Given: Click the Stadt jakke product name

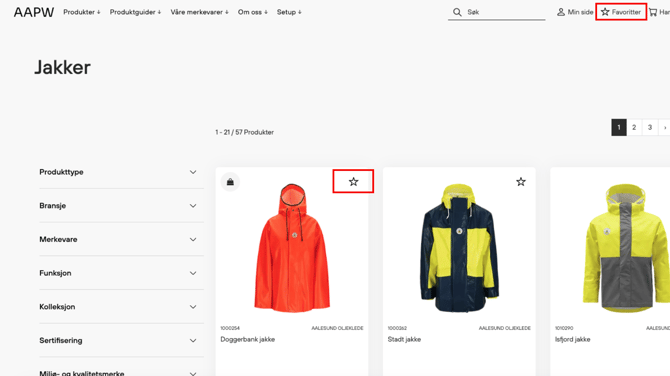Looking at the screenshot, I should pos(404,339).
